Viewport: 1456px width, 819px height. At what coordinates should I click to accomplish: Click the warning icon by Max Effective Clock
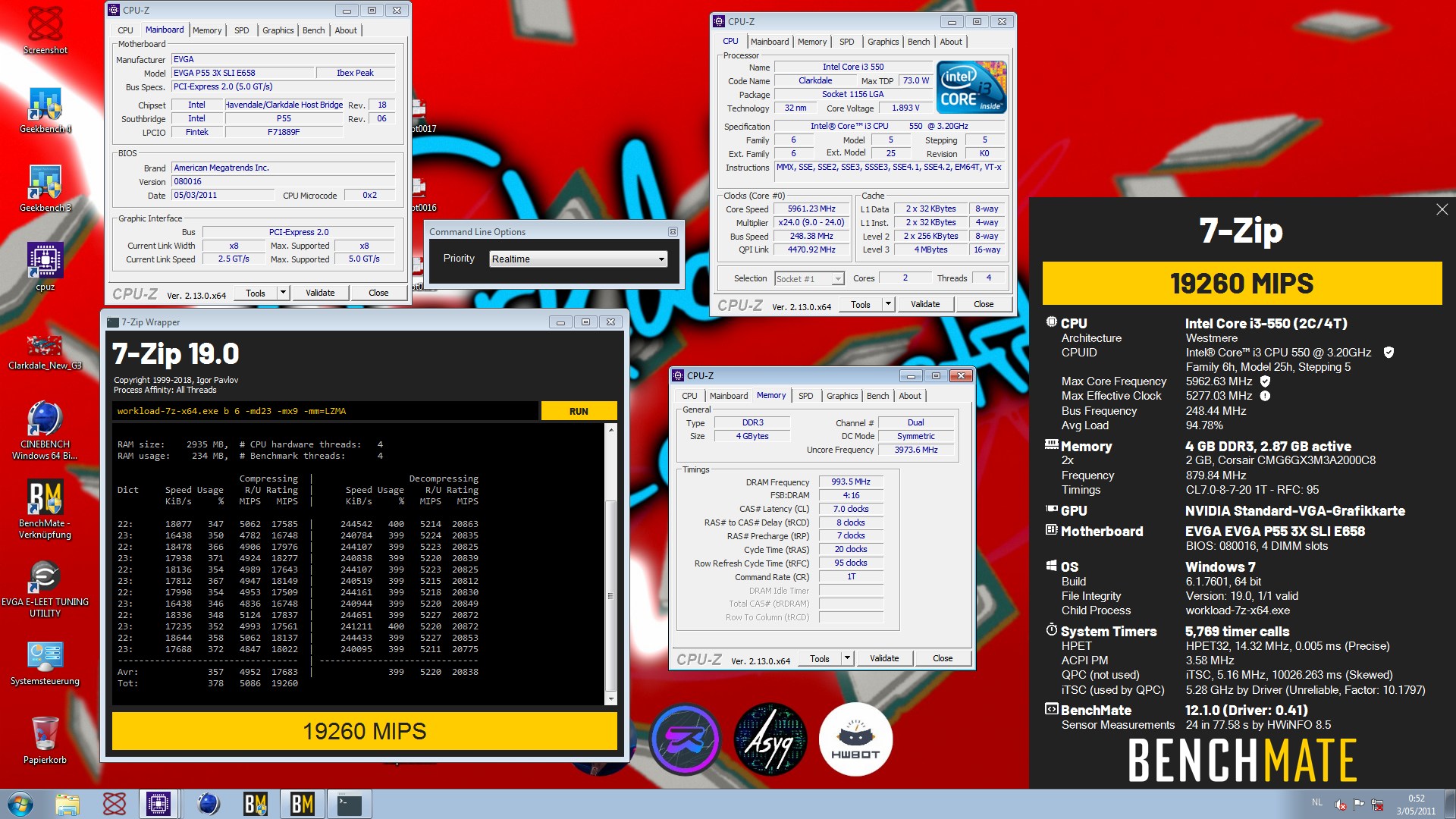[1265, 396]
